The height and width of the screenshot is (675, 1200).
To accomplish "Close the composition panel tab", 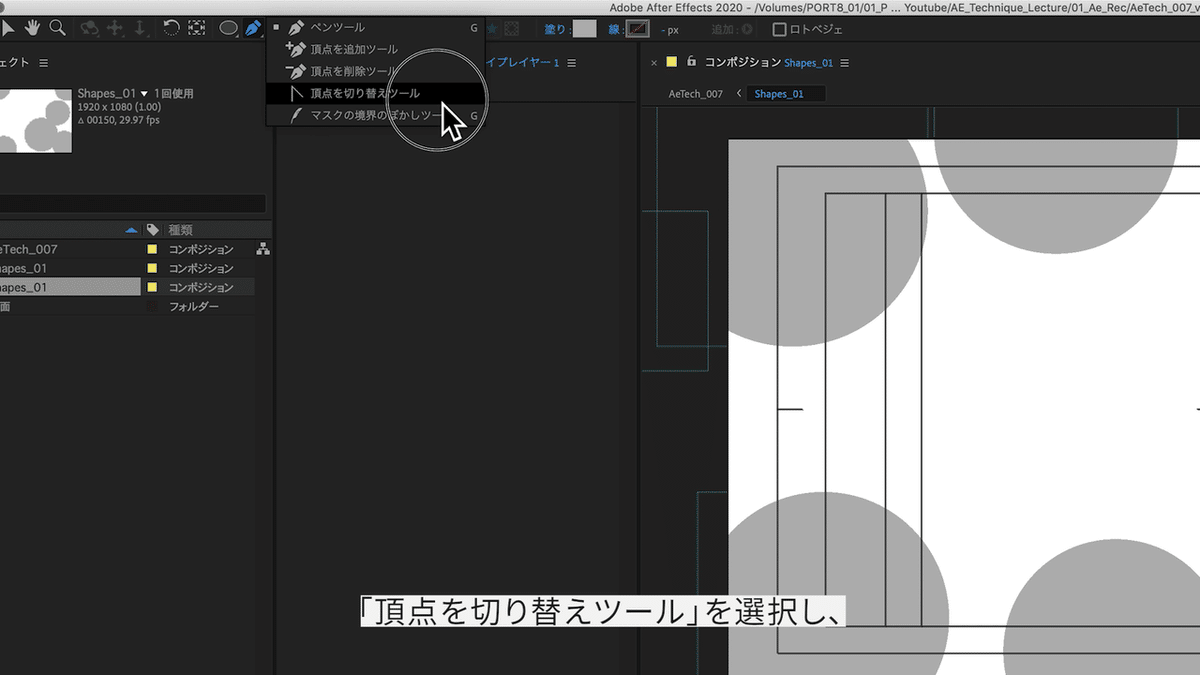I will [654, 63].
